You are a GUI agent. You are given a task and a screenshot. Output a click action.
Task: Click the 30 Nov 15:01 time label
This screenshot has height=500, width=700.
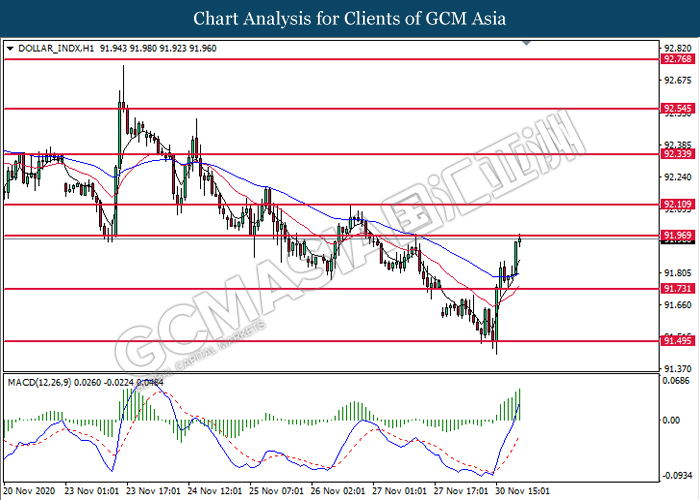coord(523,491)
